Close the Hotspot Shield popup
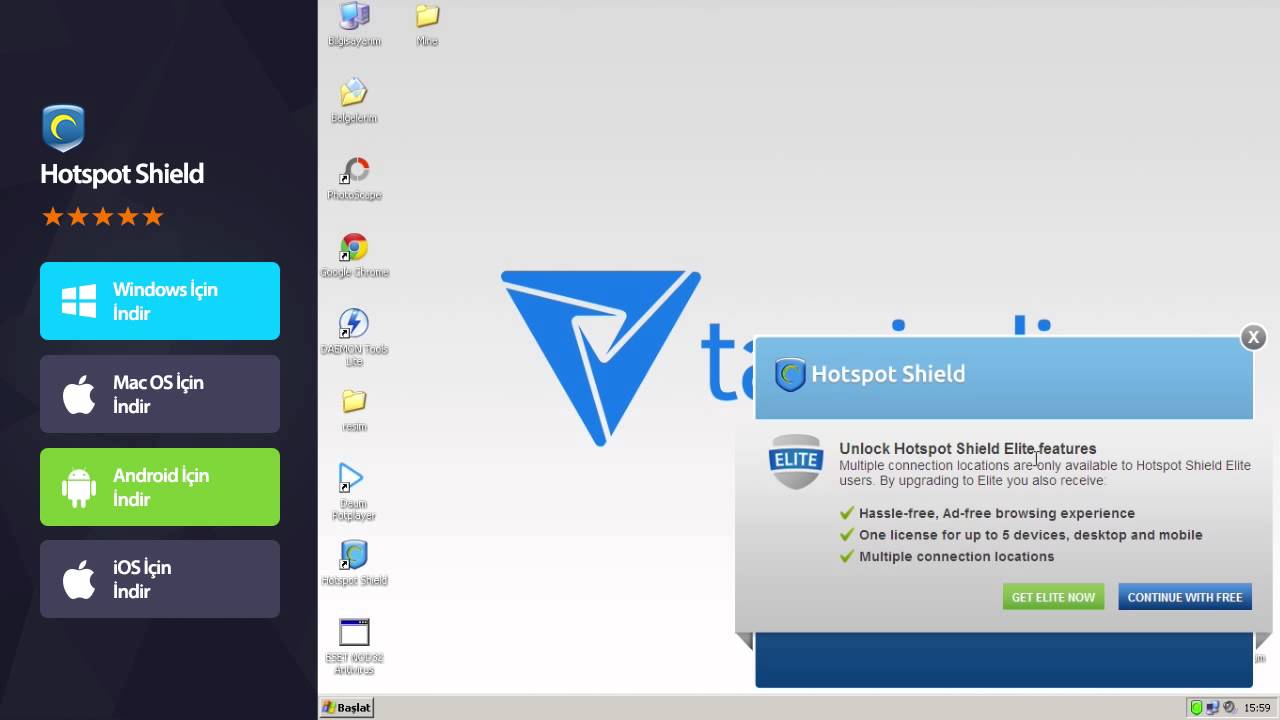This screenshot has width=1280, height=720. click(x=1253, y=338)
